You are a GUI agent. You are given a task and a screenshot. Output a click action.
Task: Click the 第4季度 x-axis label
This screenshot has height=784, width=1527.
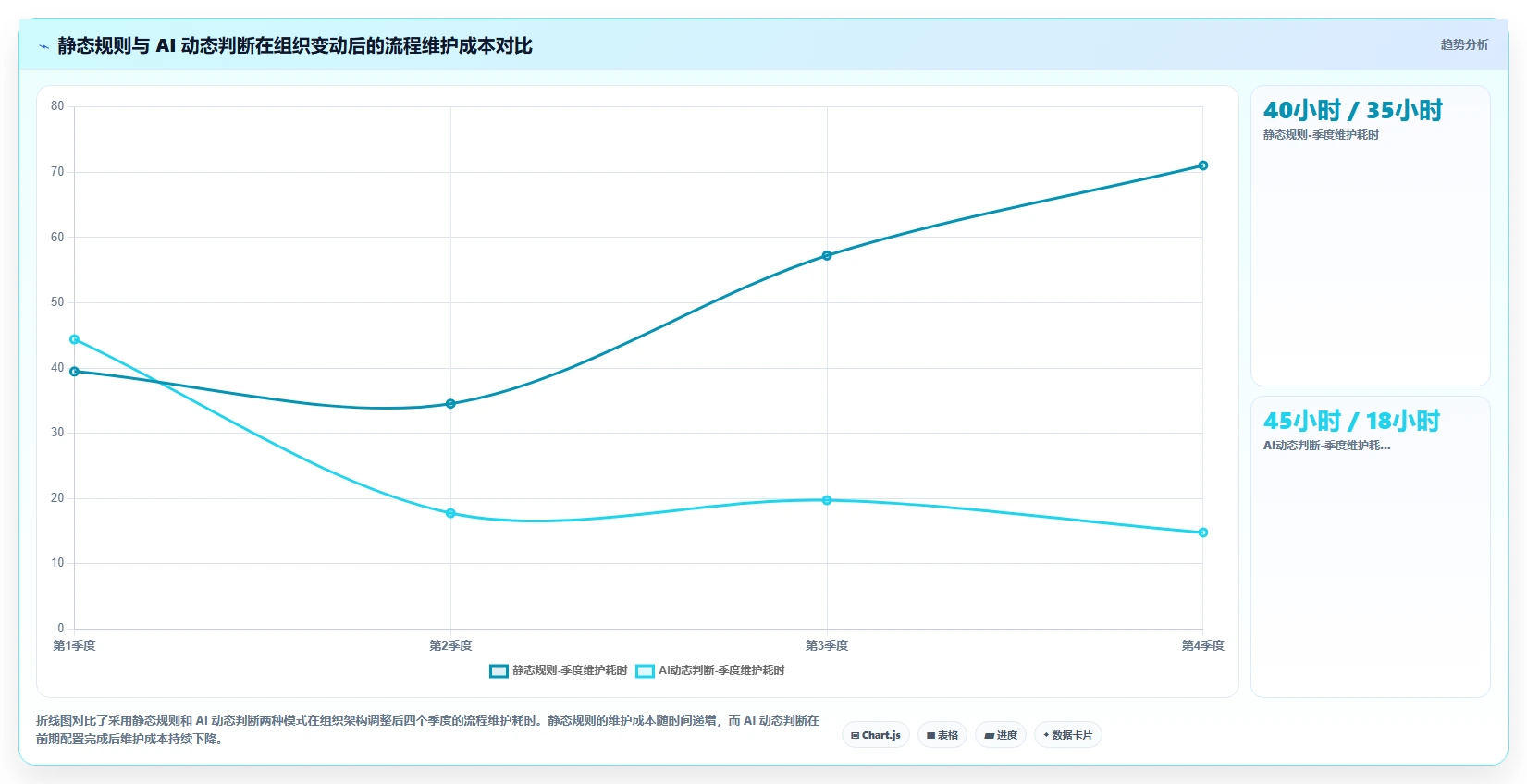point(1202,645)
